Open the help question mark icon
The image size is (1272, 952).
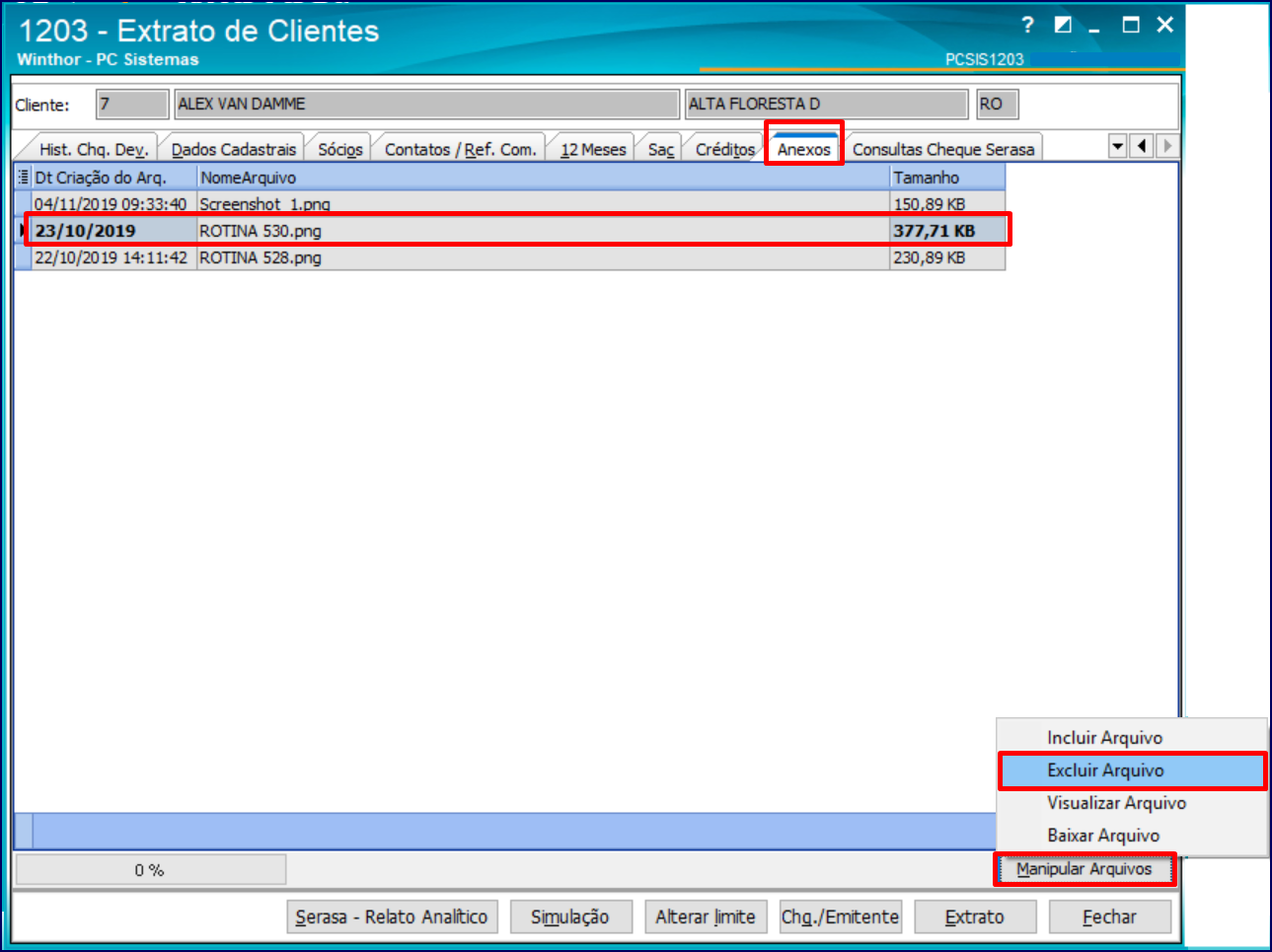pos(1027,26)
